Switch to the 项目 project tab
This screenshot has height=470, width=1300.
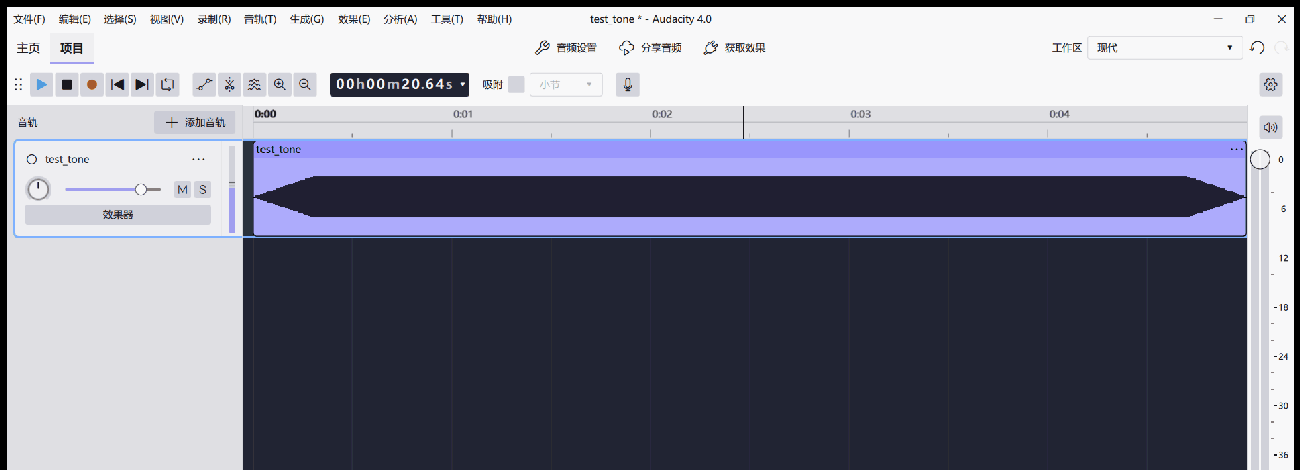pos(72,48)
